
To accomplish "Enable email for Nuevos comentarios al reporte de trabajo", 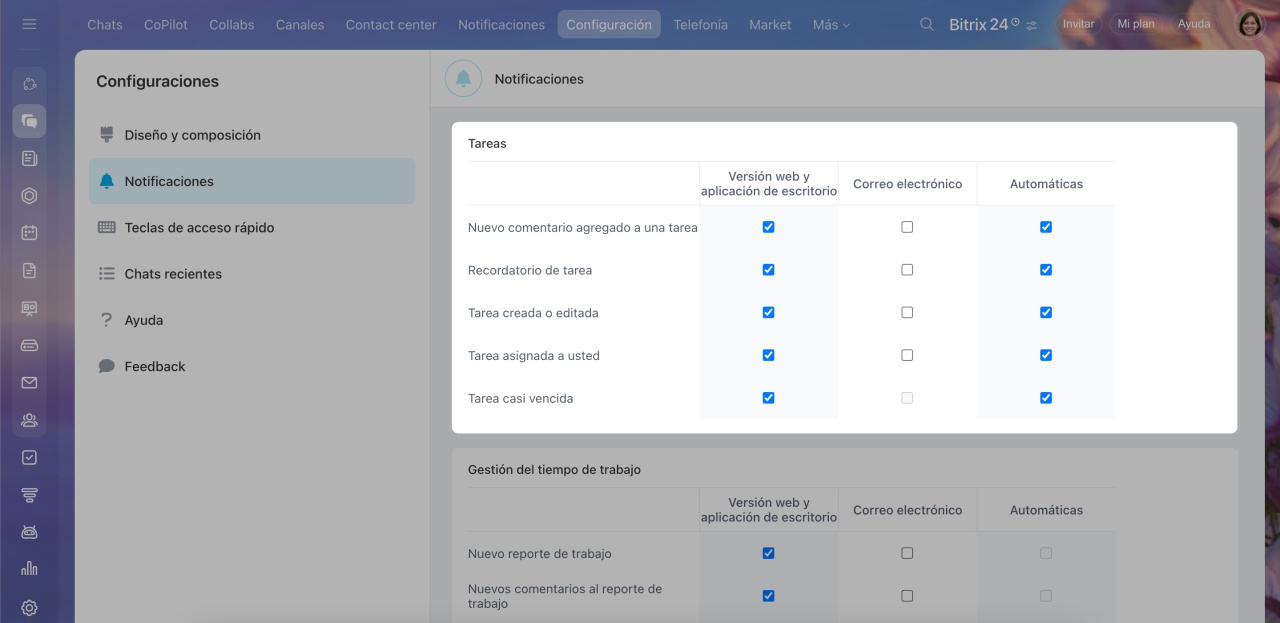I will click(x=907, y=596).
